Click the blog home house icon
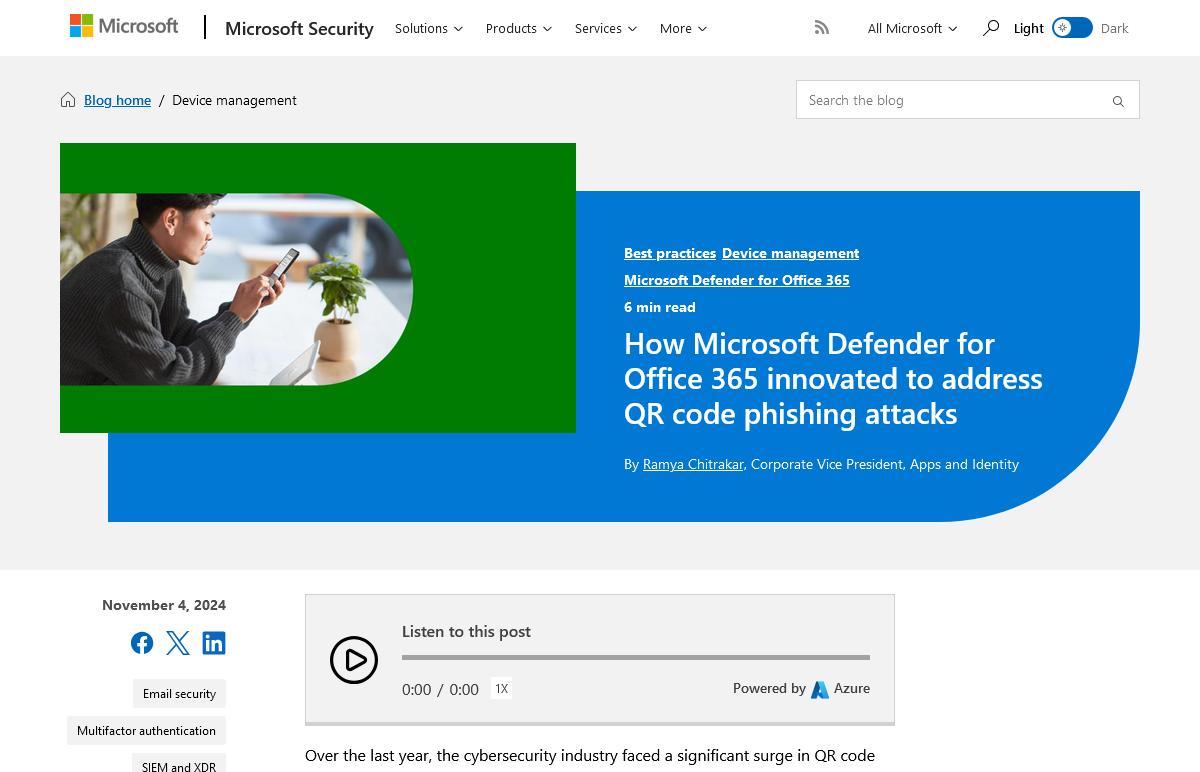1200x772 pixels. point(68,100)
